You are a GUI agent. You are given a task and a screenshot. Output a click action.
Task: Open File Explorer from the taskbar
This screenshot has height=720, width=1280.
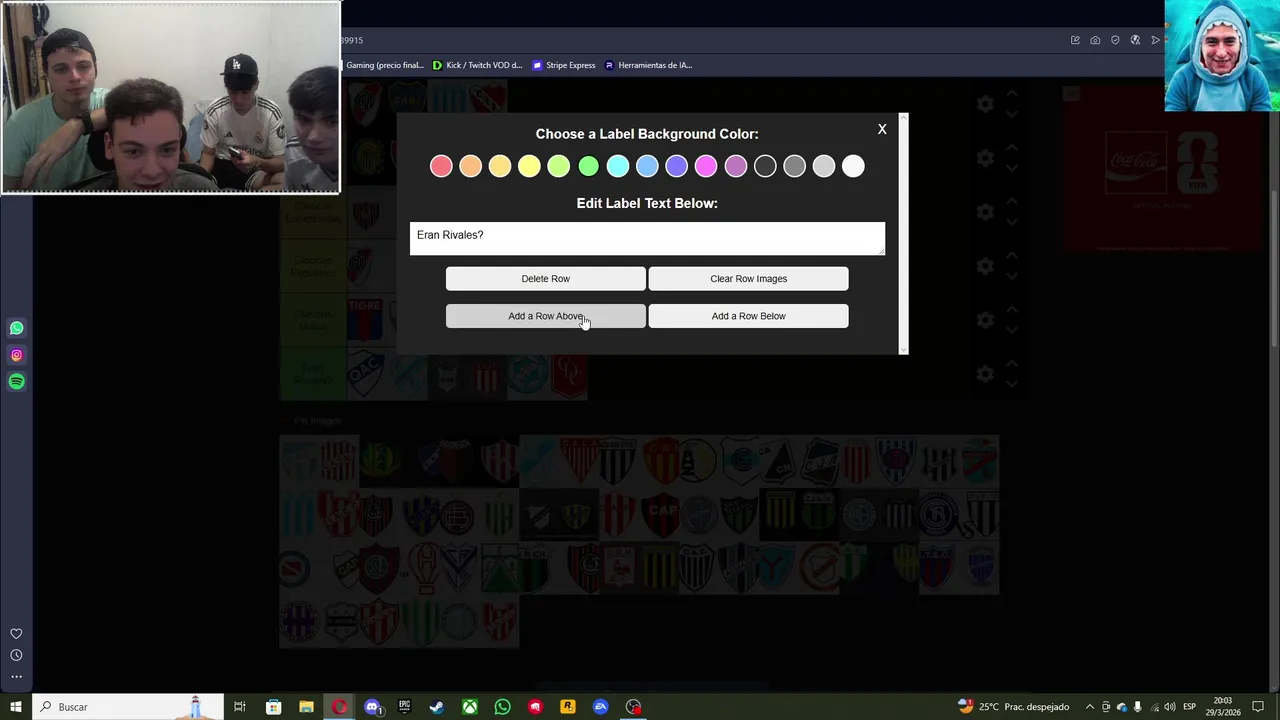[306, 707]
